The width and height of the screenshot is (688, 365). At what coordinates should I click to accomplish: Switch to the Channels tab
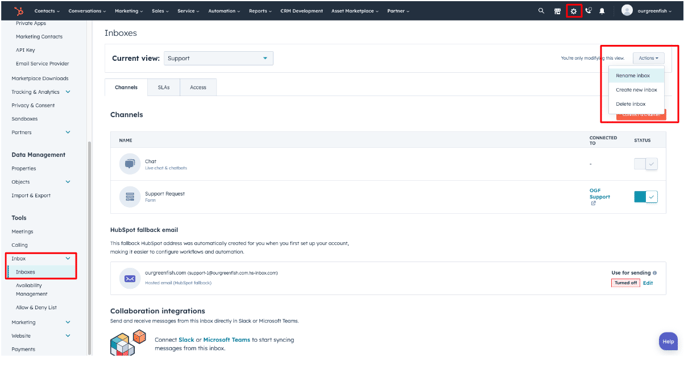[126, 87]
